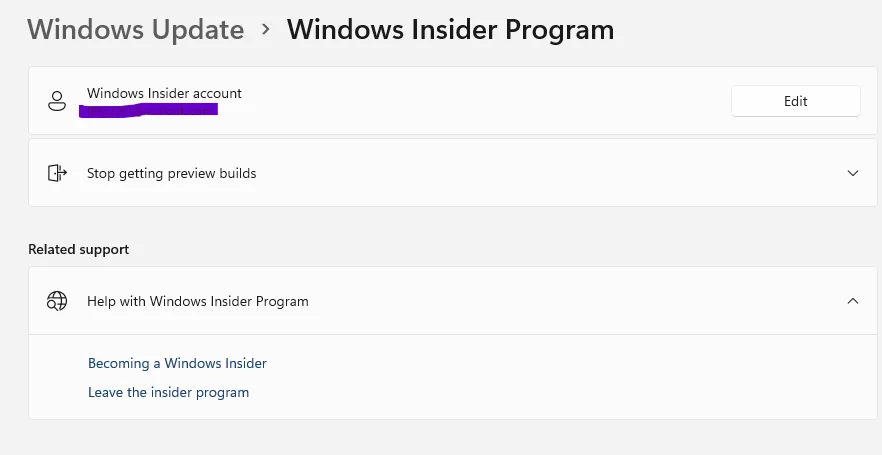
Task: Click blank space beside the support links
Action: click(562, 377)
